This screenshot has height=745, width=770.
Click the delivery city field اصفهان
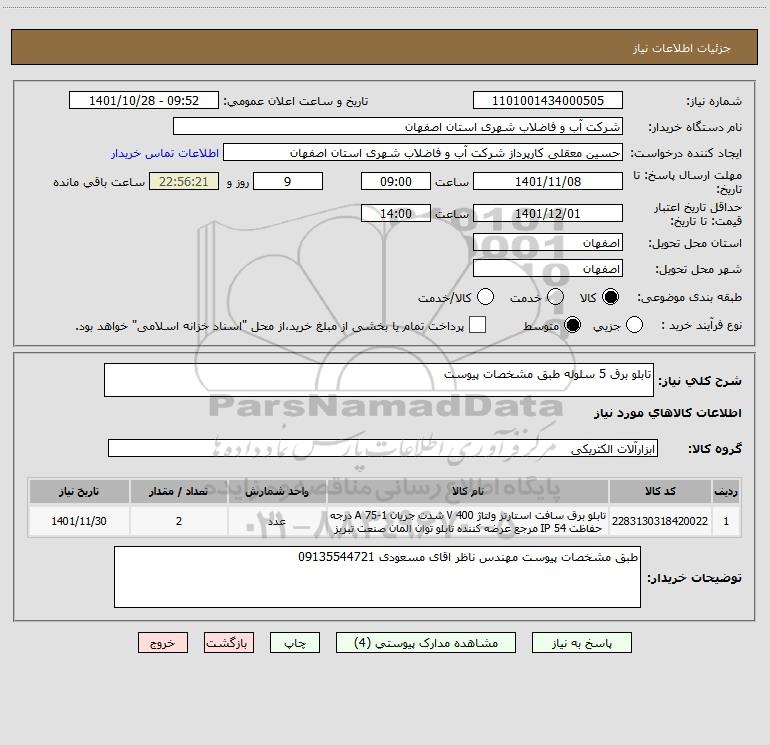[x=548, y=269]
